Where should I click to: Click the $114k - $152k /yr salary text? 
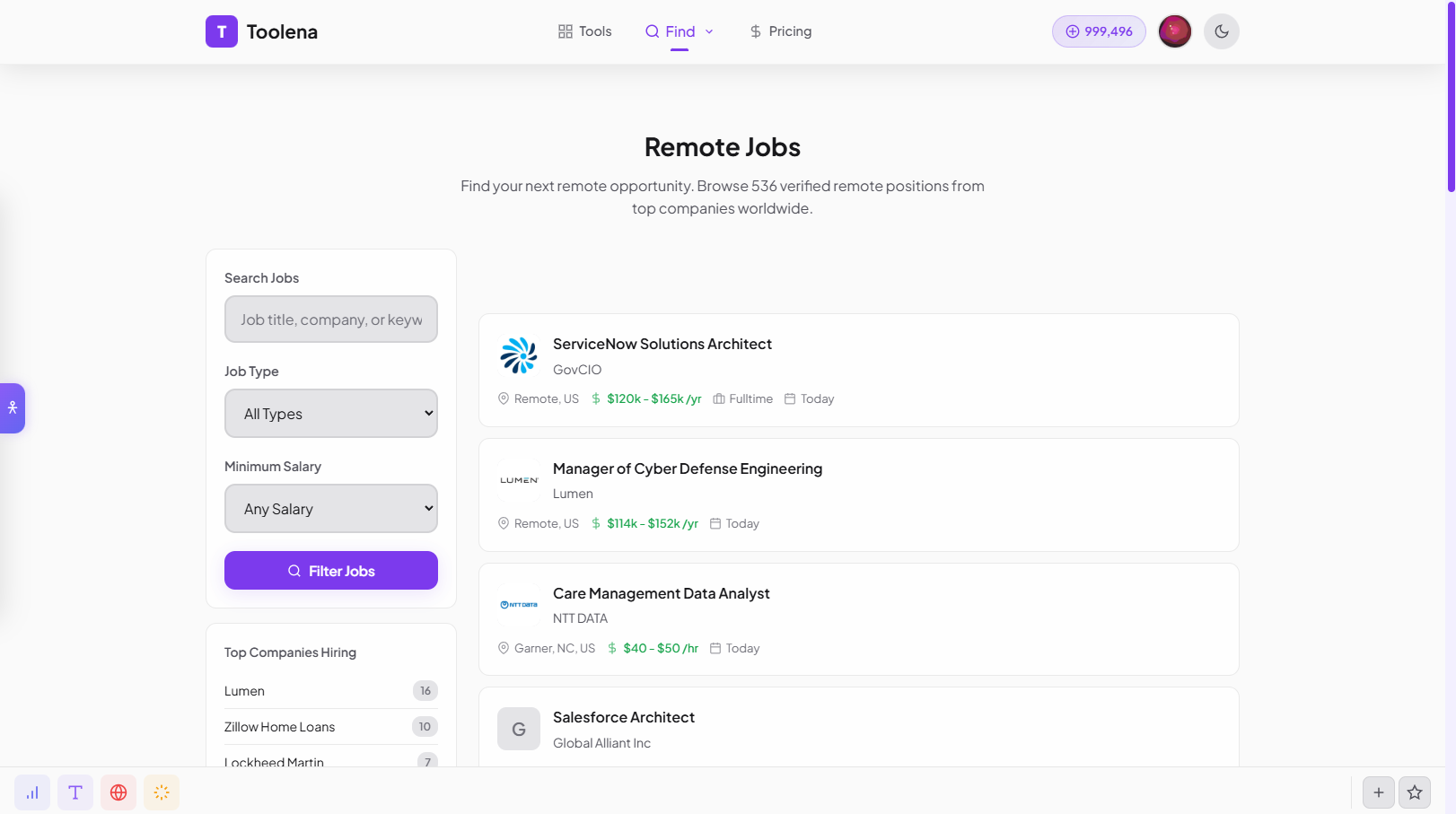(x=653, y=523)
